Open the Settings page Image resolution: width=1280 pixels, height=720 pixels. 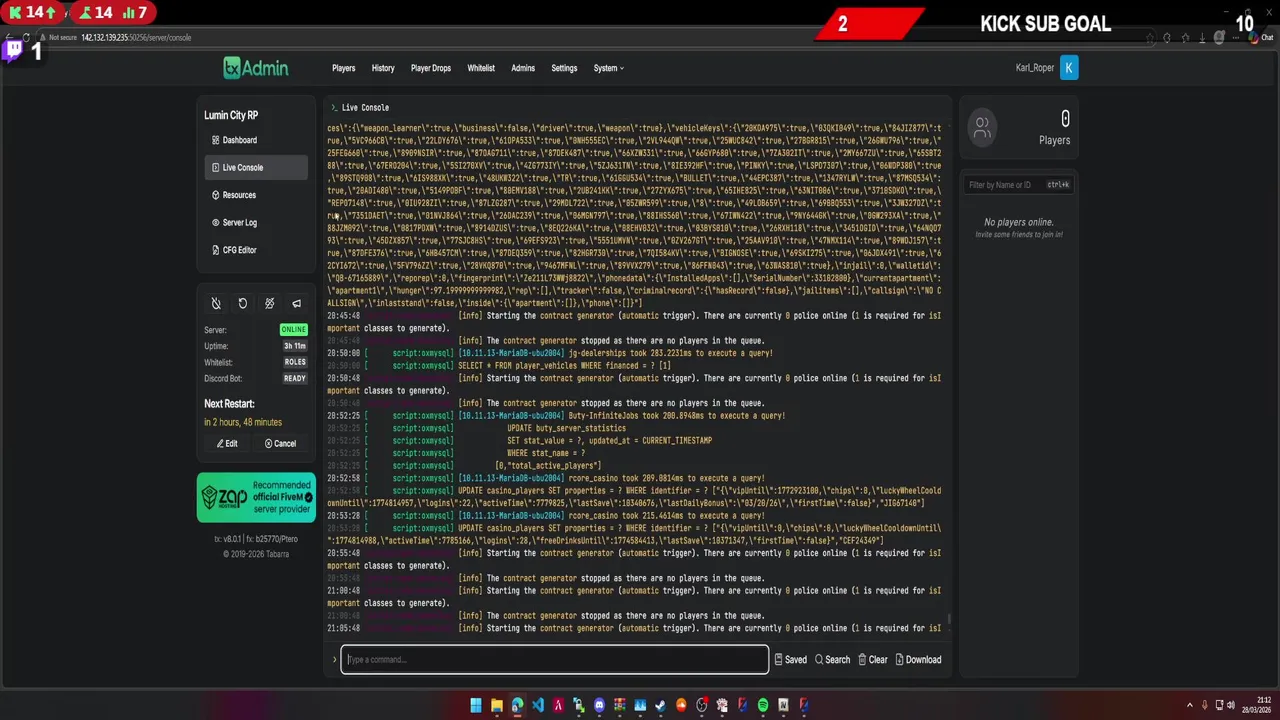[564, 68]
